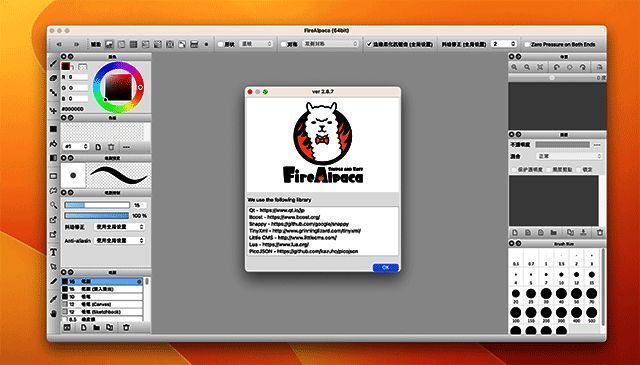Open the symmetry mode dropdown beside 对称

coord(331,44)
